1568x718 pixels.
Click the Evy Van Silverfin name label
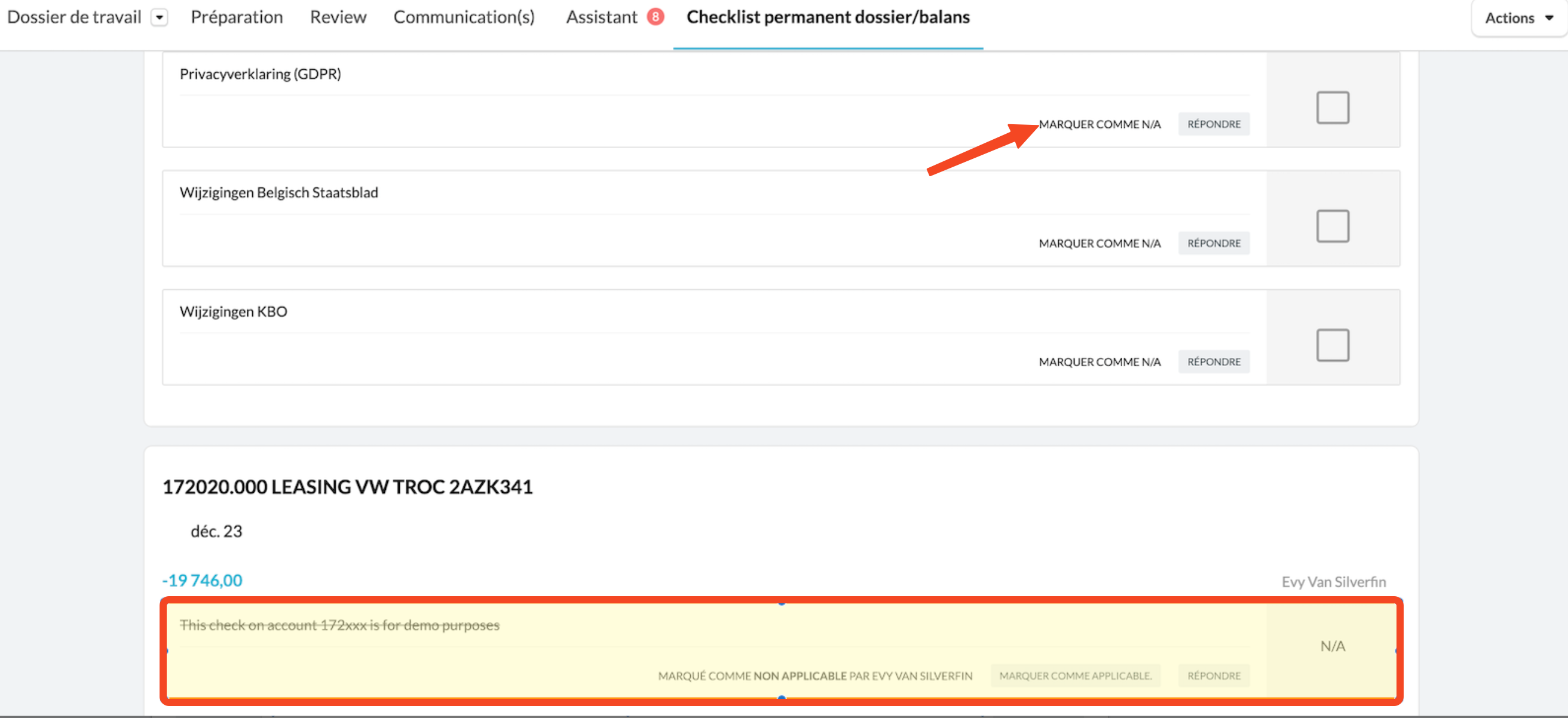(x=1334, y=582)
